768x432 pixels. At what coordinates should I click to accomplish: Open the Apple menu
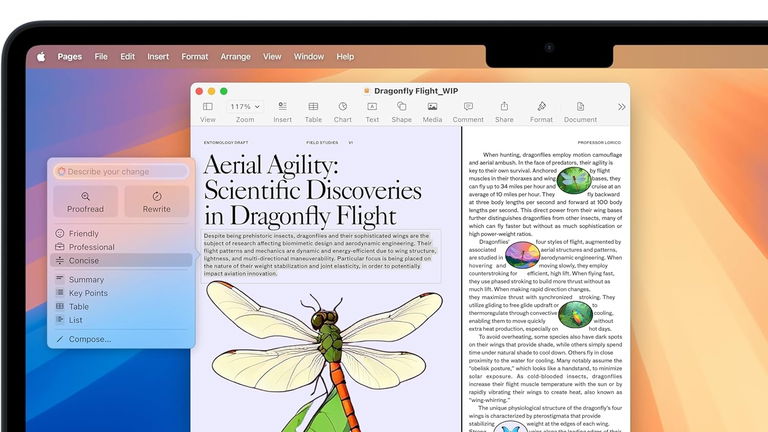point(41,57)
